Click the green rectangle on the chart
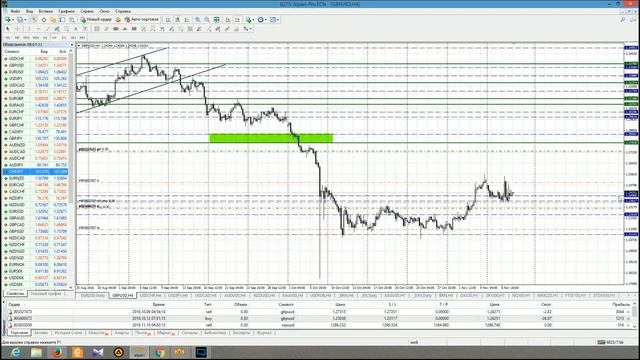 (x=271, y=138)
